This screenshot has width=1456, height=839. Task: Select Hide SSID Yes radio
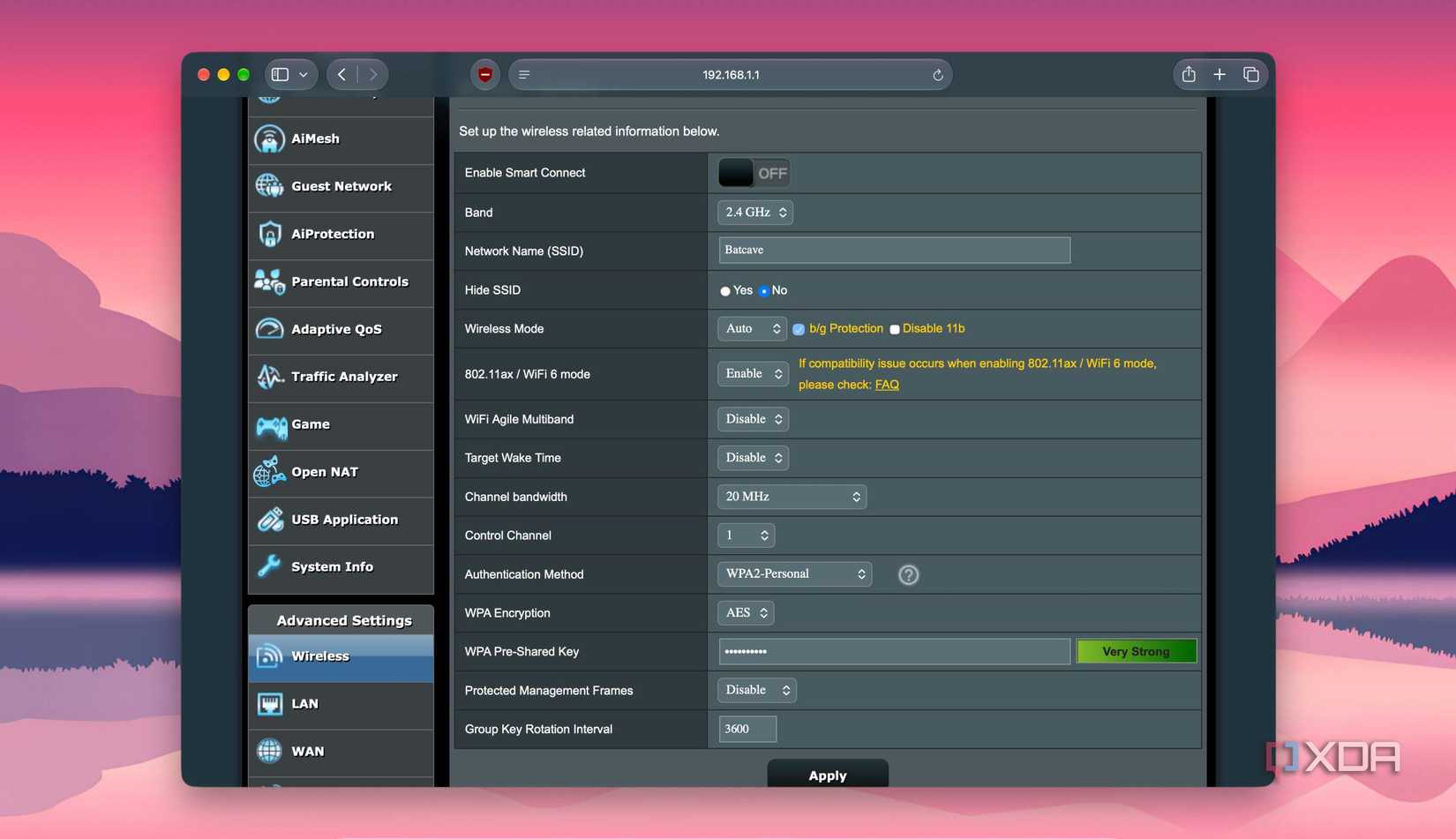[725, 291]
